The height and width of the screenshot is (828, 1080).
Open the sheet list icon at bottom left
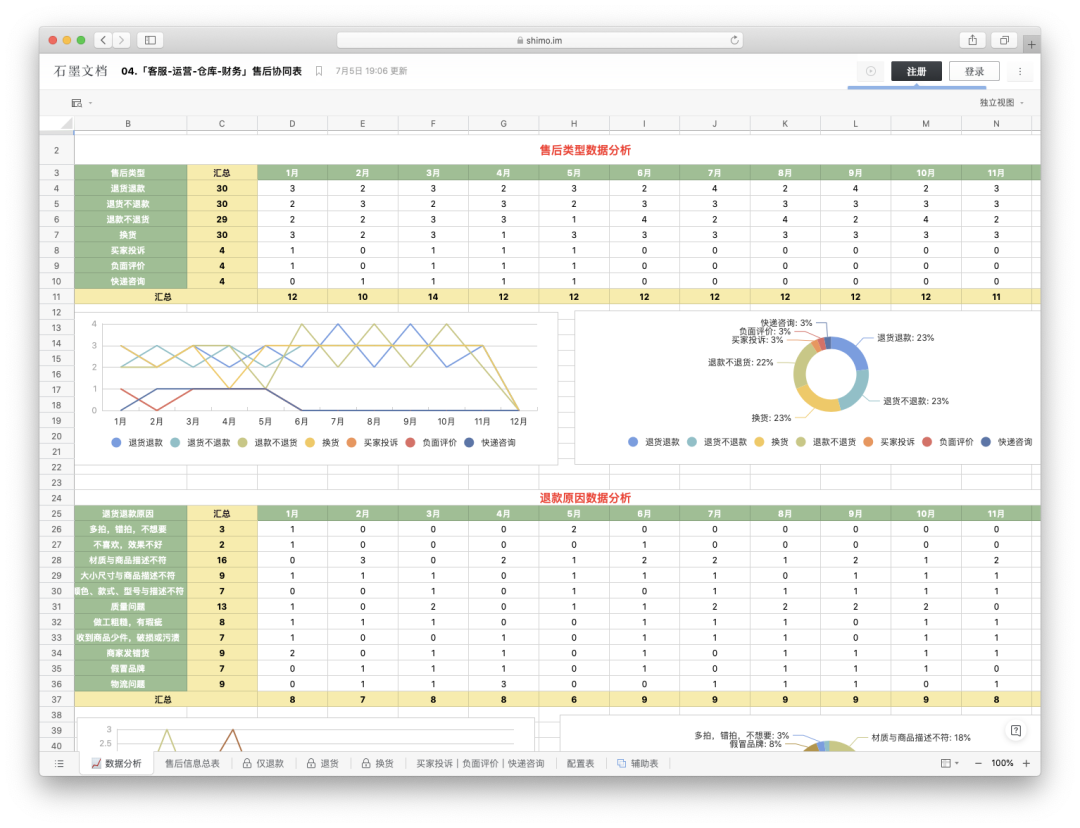click(x=59, y=763)
